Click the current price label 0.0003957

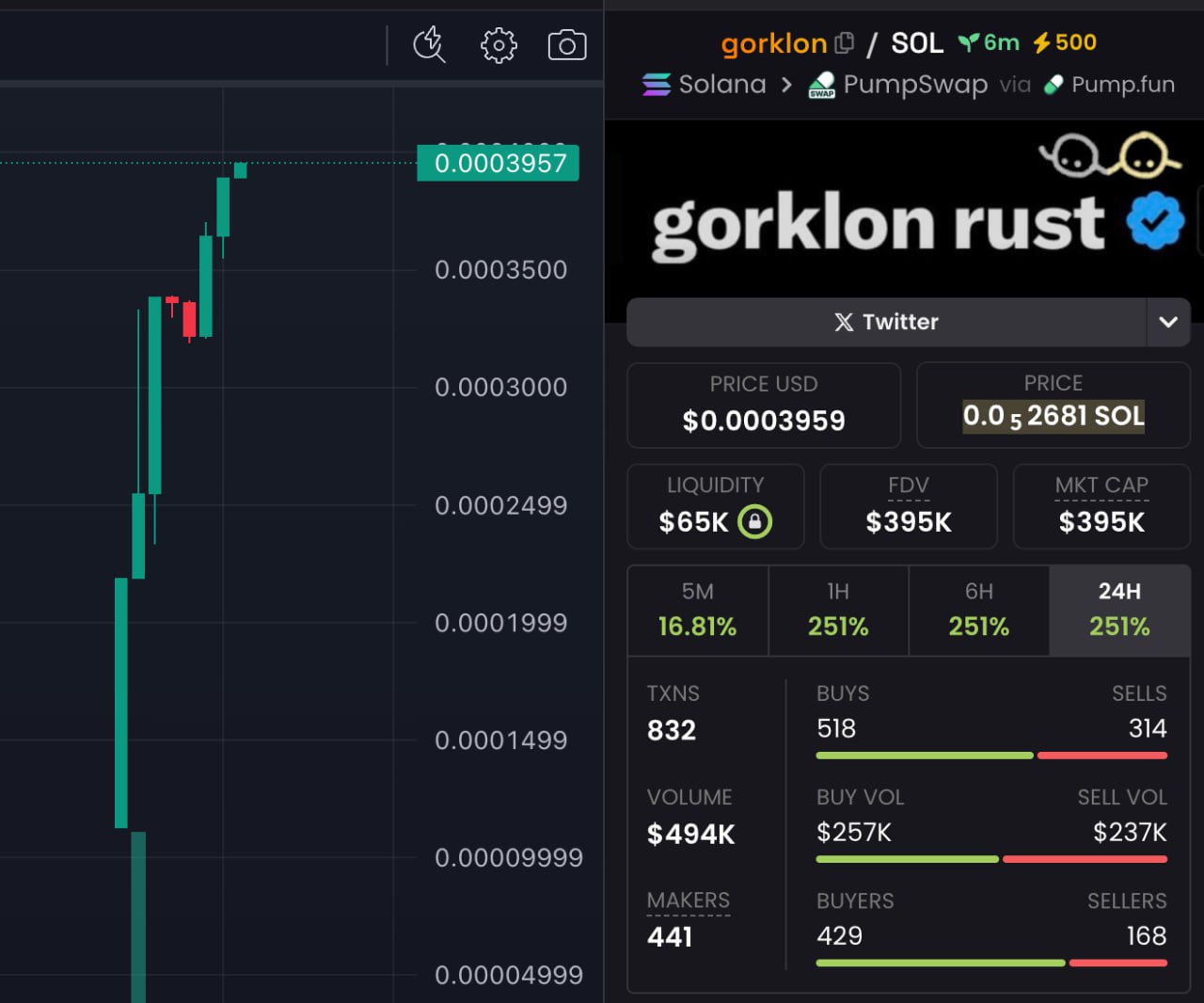click(x=499, y=164)
